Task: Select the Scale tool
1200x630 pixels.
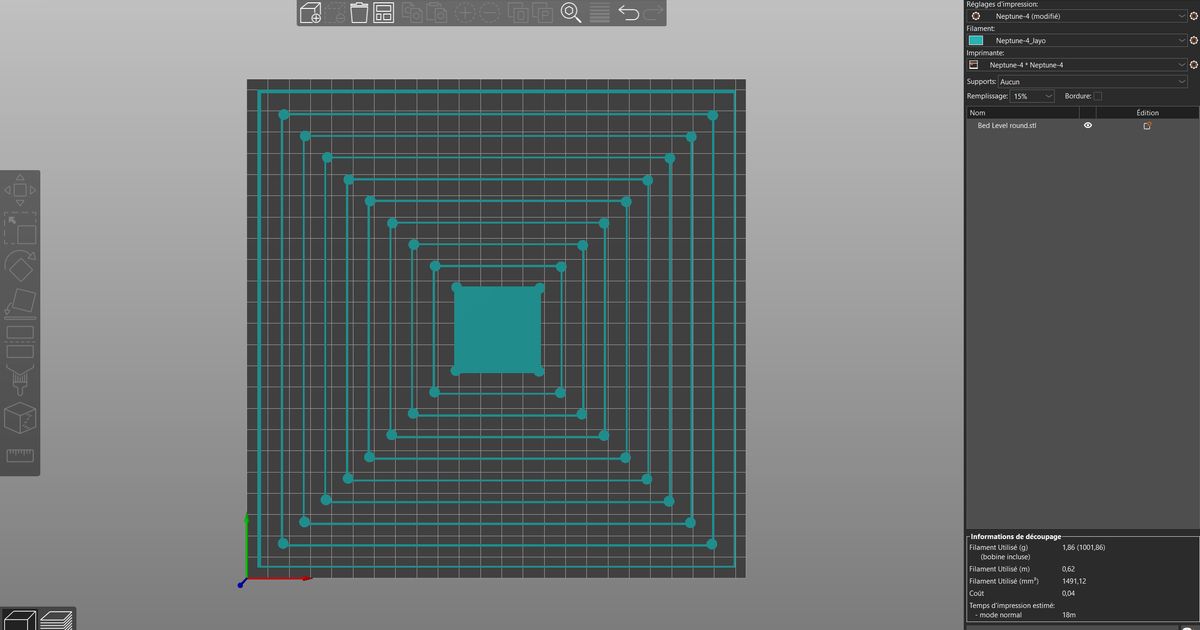Action: (22, 230)
